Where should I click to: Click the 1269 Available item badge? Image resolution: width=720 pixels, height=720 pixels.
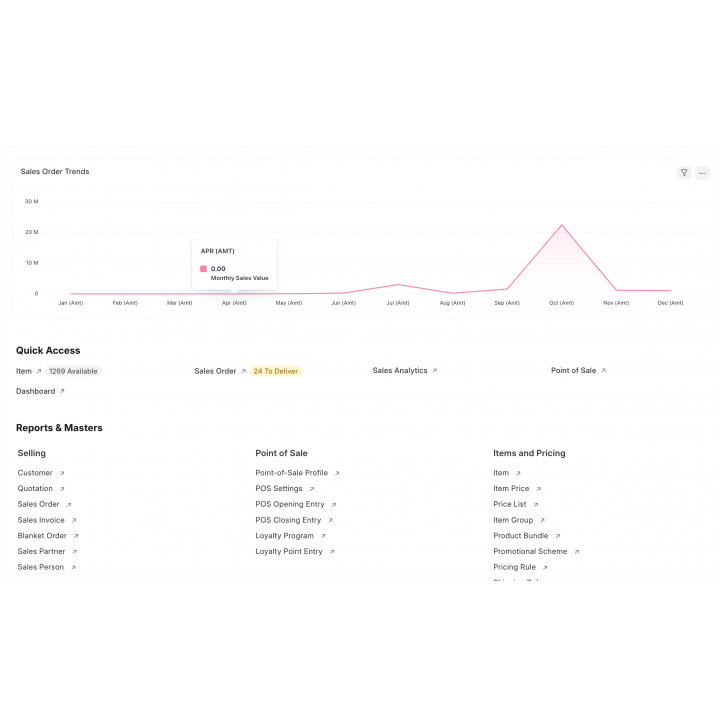[x=73, y=371]
